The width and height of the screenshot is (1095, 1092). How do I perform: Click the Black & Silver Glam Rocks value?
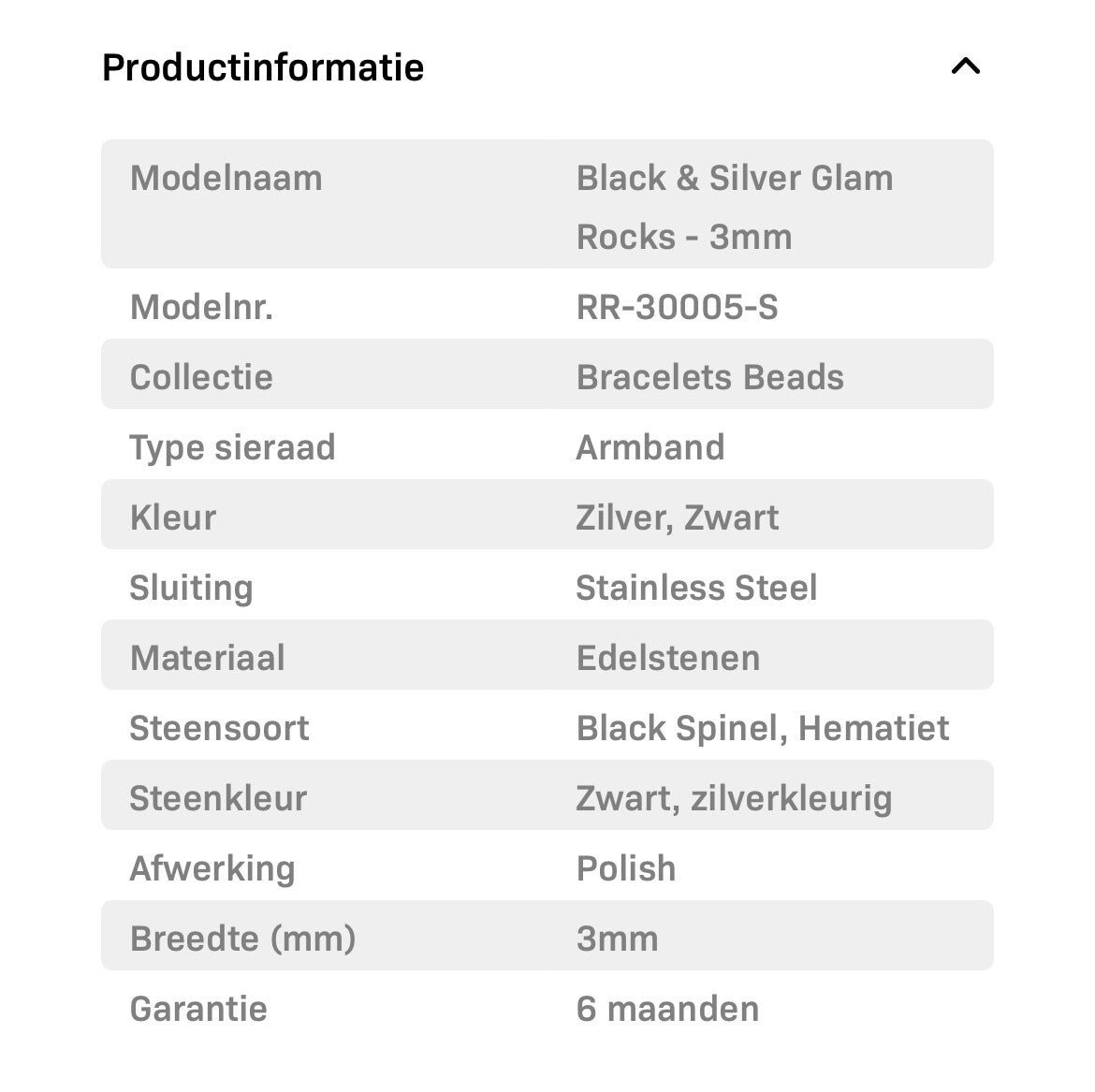[735, 207]
